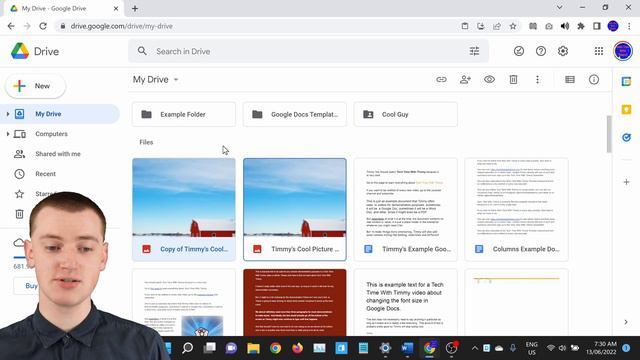The width and height of the screenshot is (640, 360).
Task: Open a new browser tab
Action: [135, 8]
